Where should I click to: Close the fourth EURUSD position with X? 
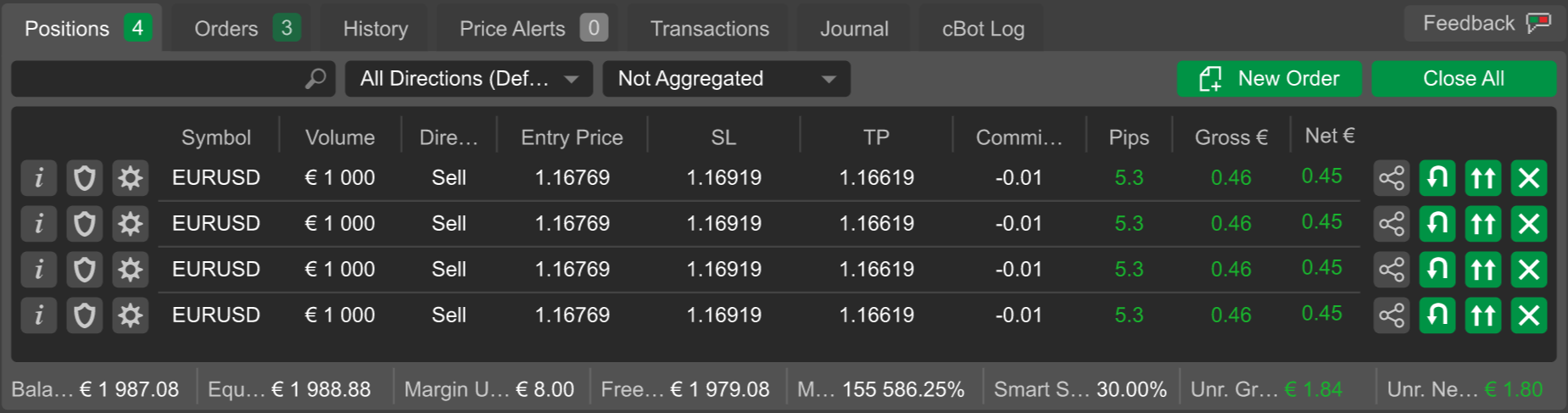coord(1529,315)
